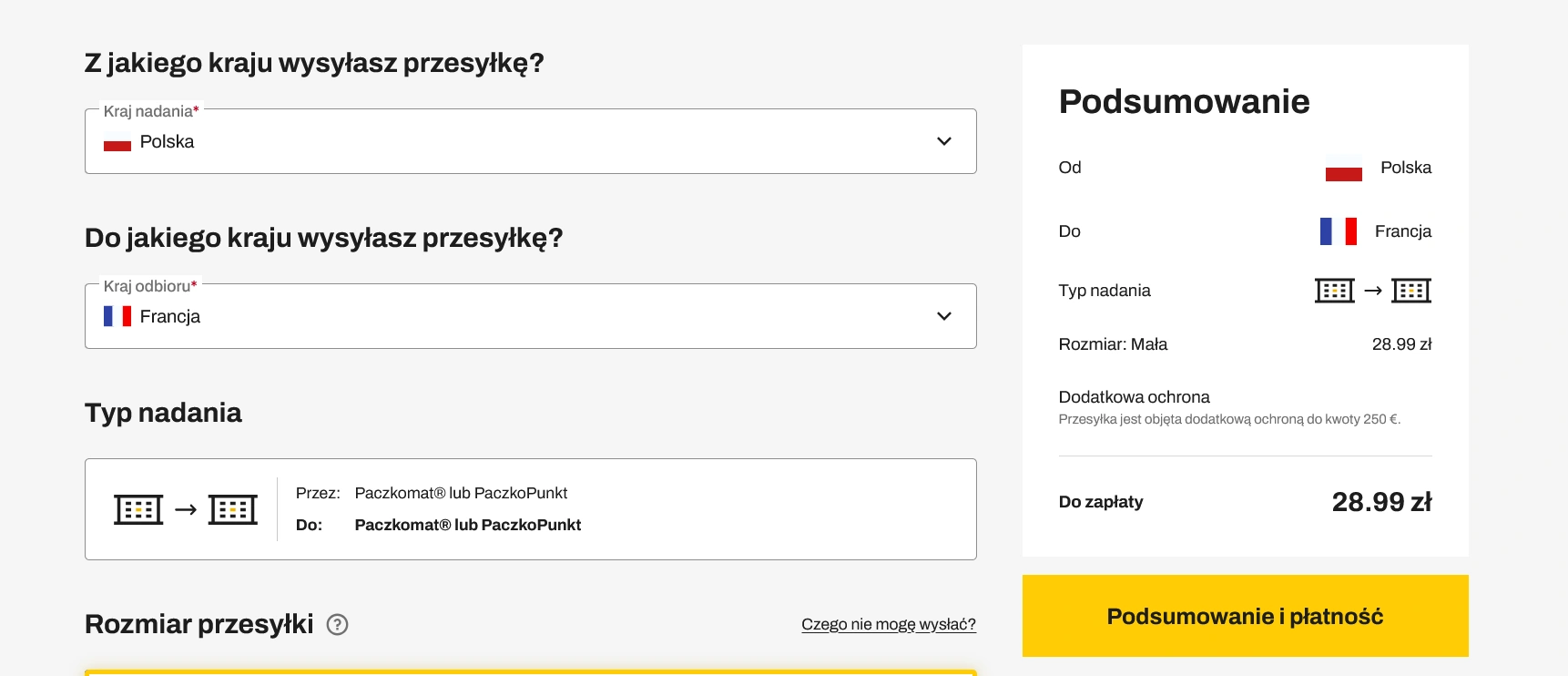Click the French flag in Kraj odbioru field
1568x676 pixels.
pos(117,316)
